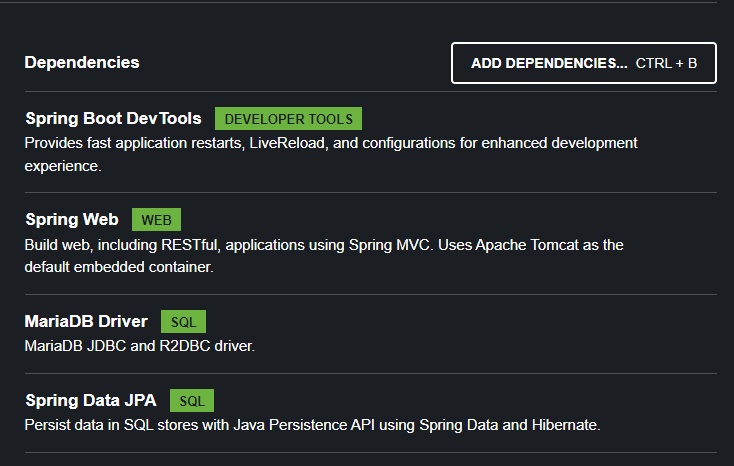Image resolution: width=734 pixels, height=466 pixels.
Task: Click the DEVELOPER TOOLS category tag
Action: 288,119
